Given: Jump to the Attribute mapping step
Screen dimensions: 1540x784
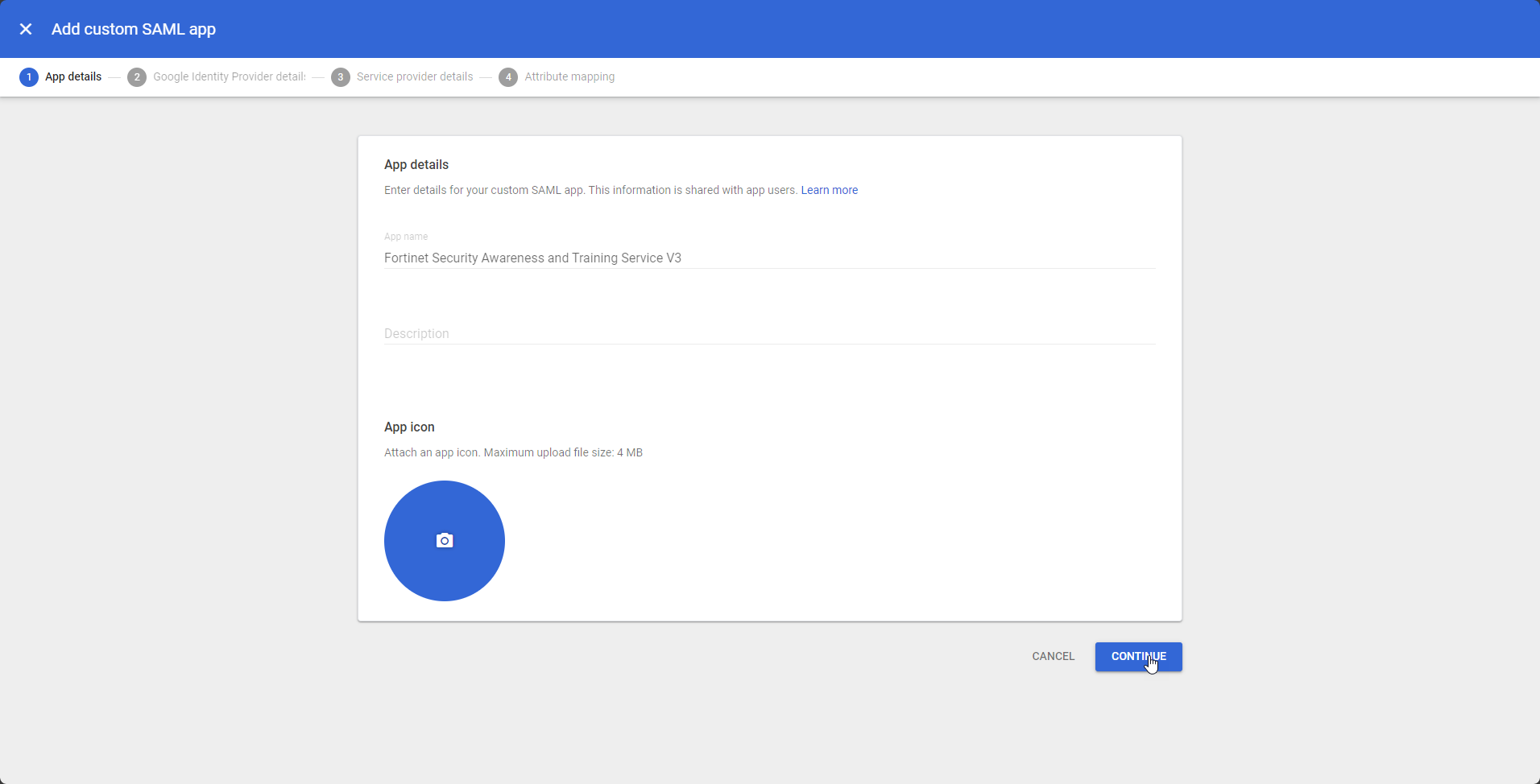Looking at the screenshot, I should pyautogui.click(x=557, y=77).
